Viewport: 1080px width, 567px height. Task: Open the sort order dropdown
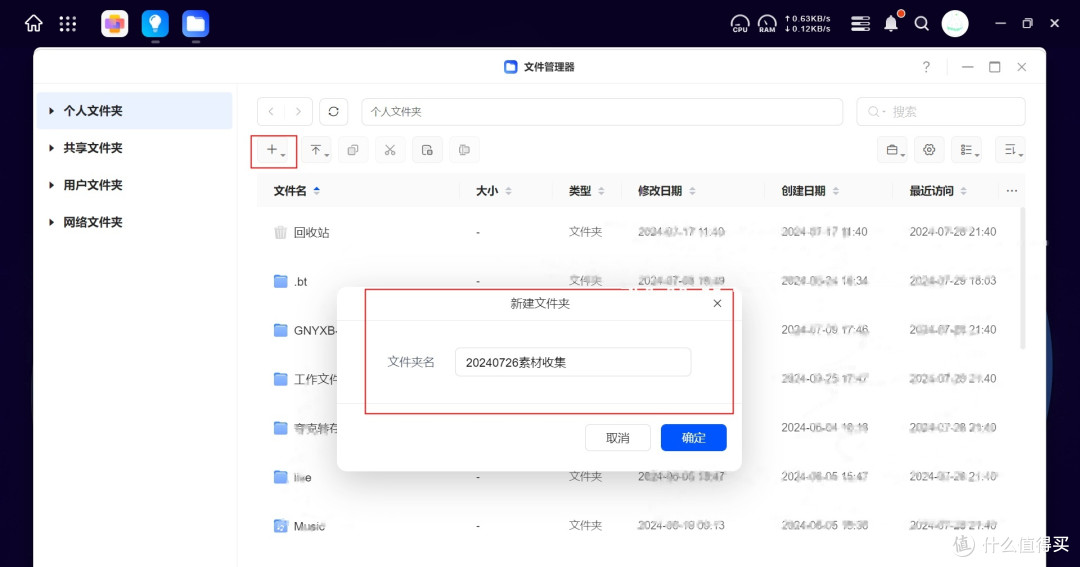coord(1010,150)
